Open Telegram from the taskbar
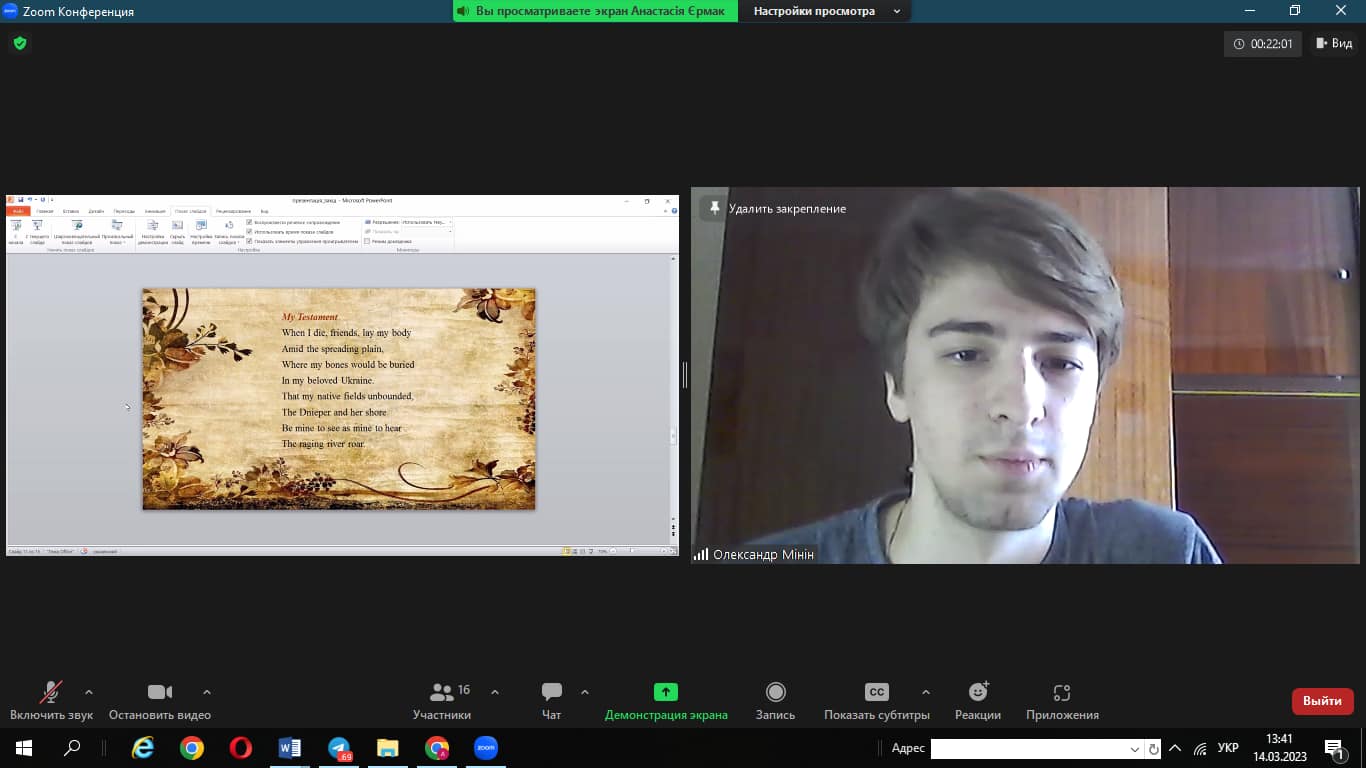 [x=339, y=749]
